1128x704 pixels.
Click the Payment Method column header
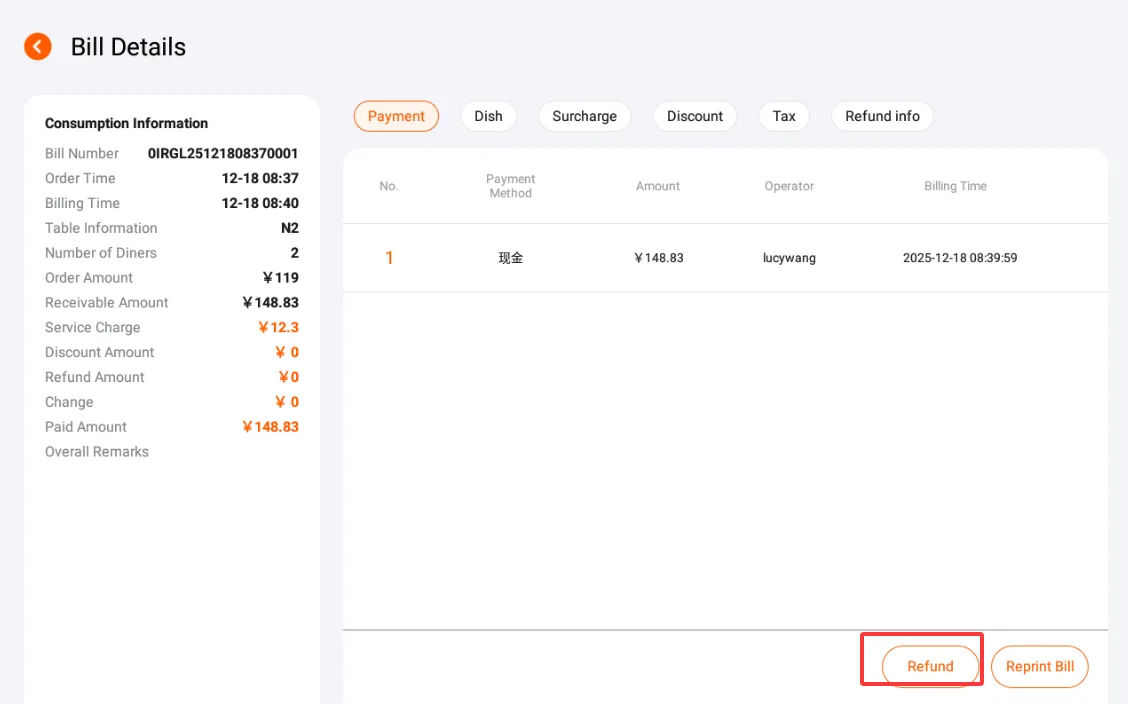(x=511, y=186)
